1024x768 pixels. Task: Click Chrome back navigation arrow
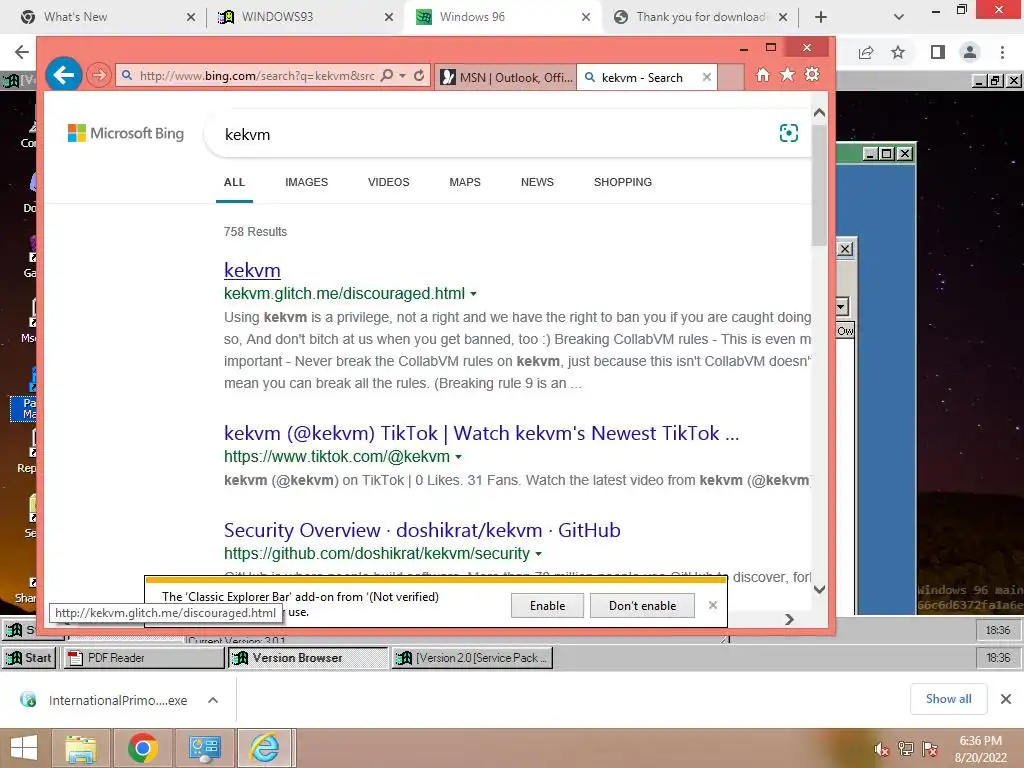tap(22, 52)
